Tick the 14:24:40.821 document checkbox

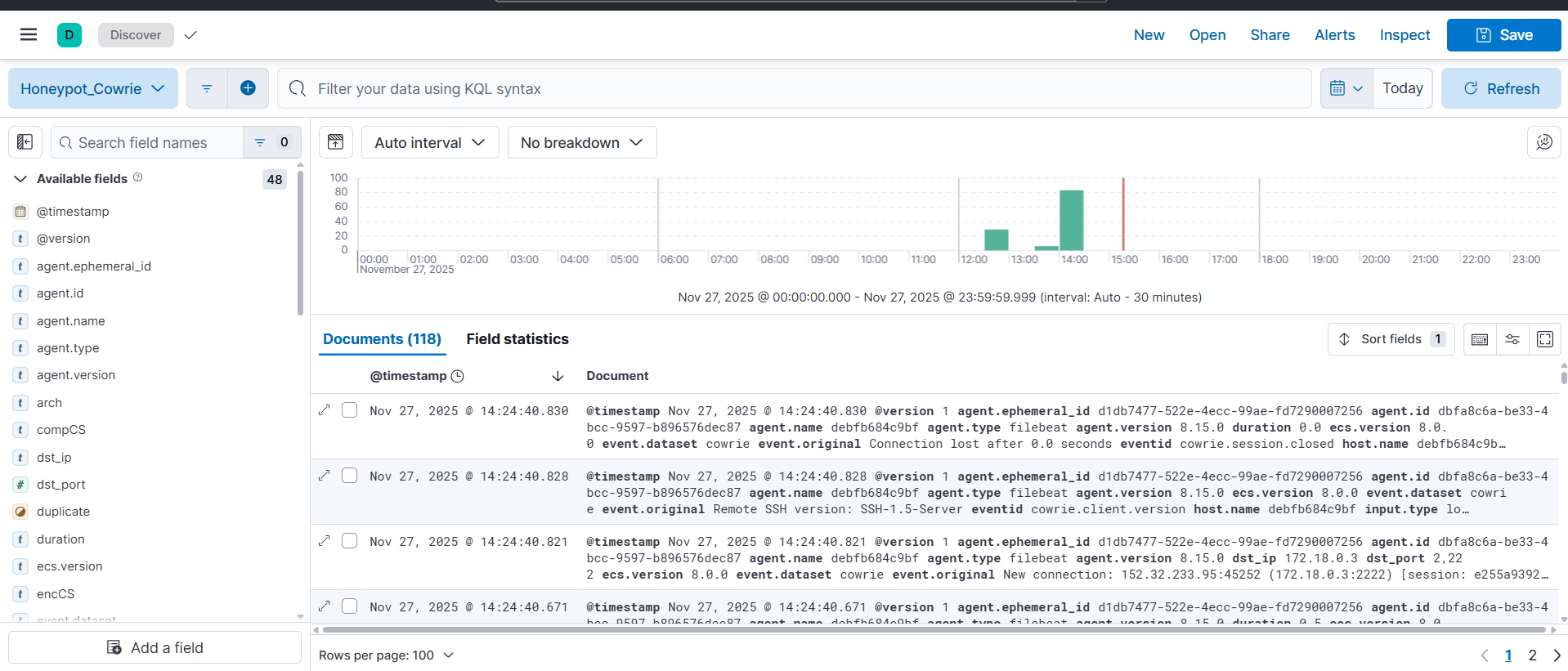click(350, 541)
